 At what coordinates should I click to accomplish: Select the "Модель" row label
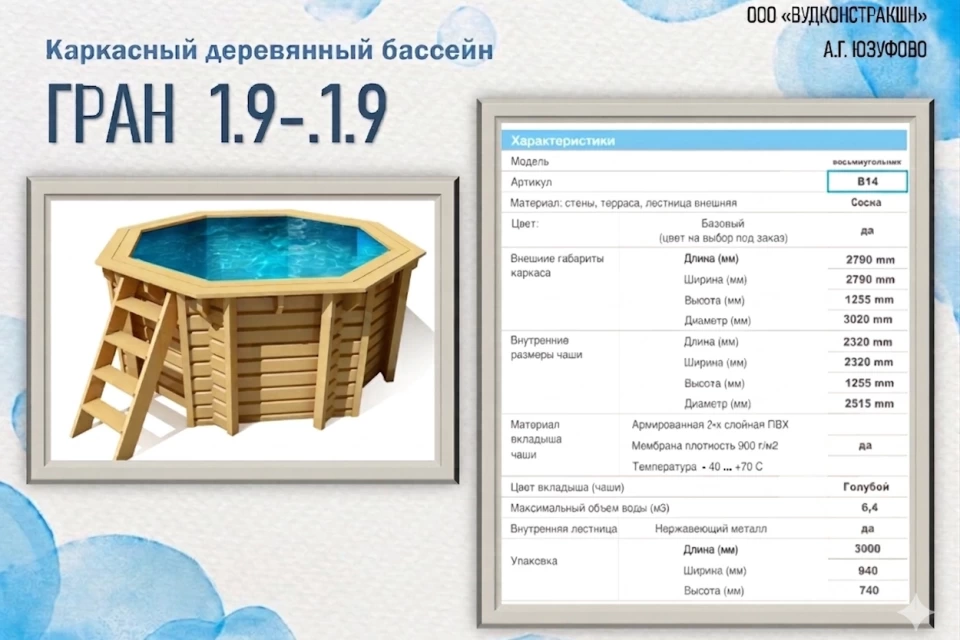click(x=530, y=162)
